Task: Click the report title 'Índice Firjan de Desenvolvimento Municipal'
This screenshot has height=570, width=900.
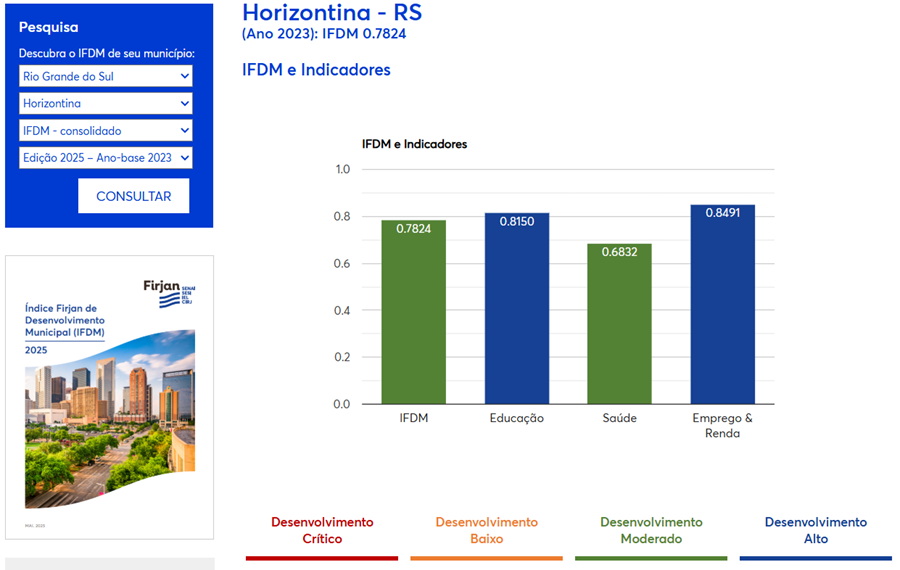Action: [x=64, y=320]
